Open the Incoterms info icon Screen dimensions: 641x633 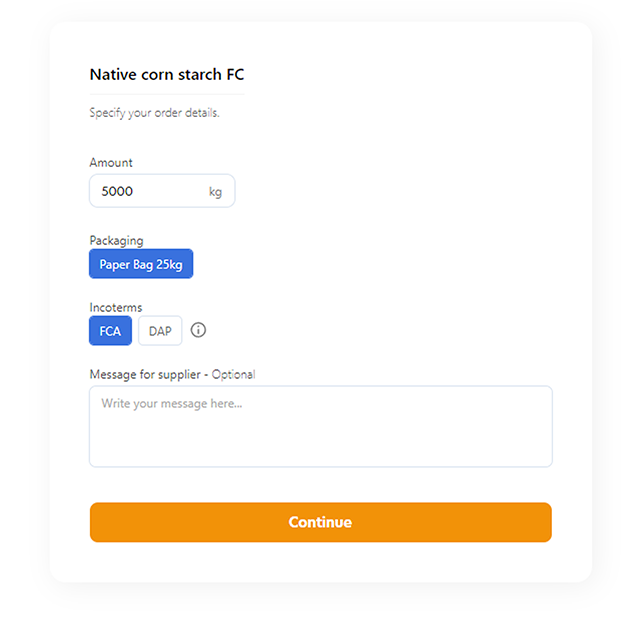point(198,330)
